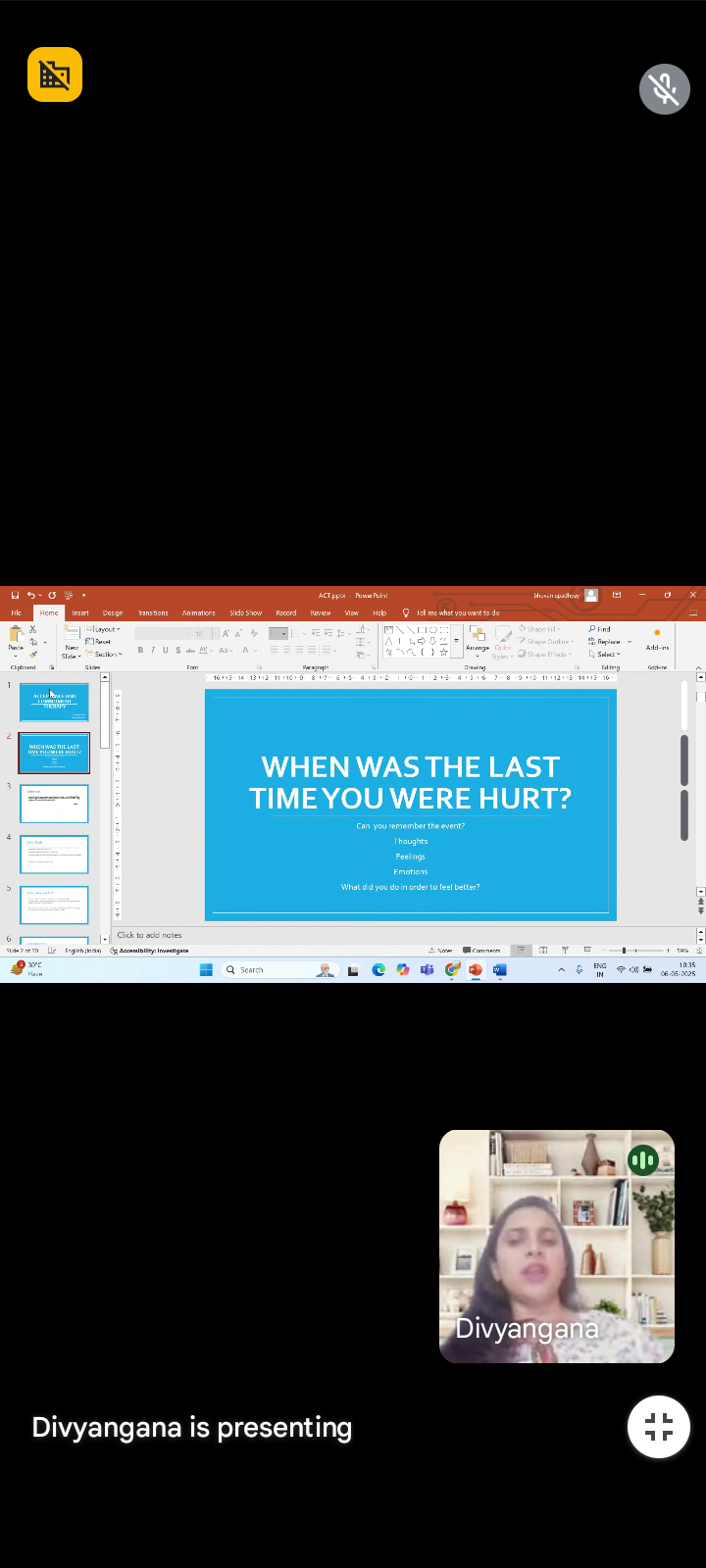706x1568 pixels.
Task: Exit full screen with the collapse button
Action: click(x=659, y=1427)
